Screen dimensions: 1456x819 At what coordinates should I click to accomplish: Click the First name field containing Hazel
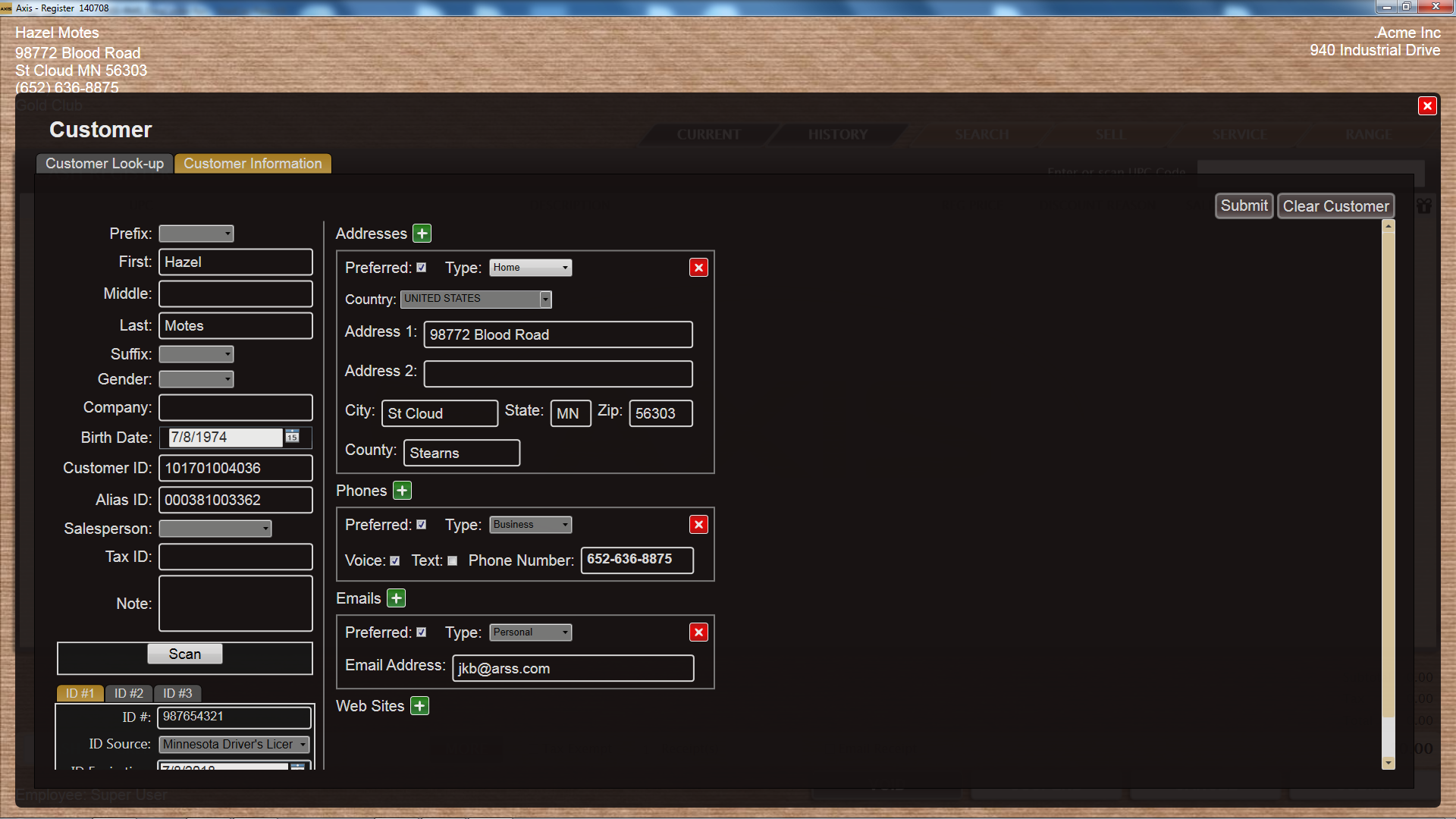click(x=236, y=262)
